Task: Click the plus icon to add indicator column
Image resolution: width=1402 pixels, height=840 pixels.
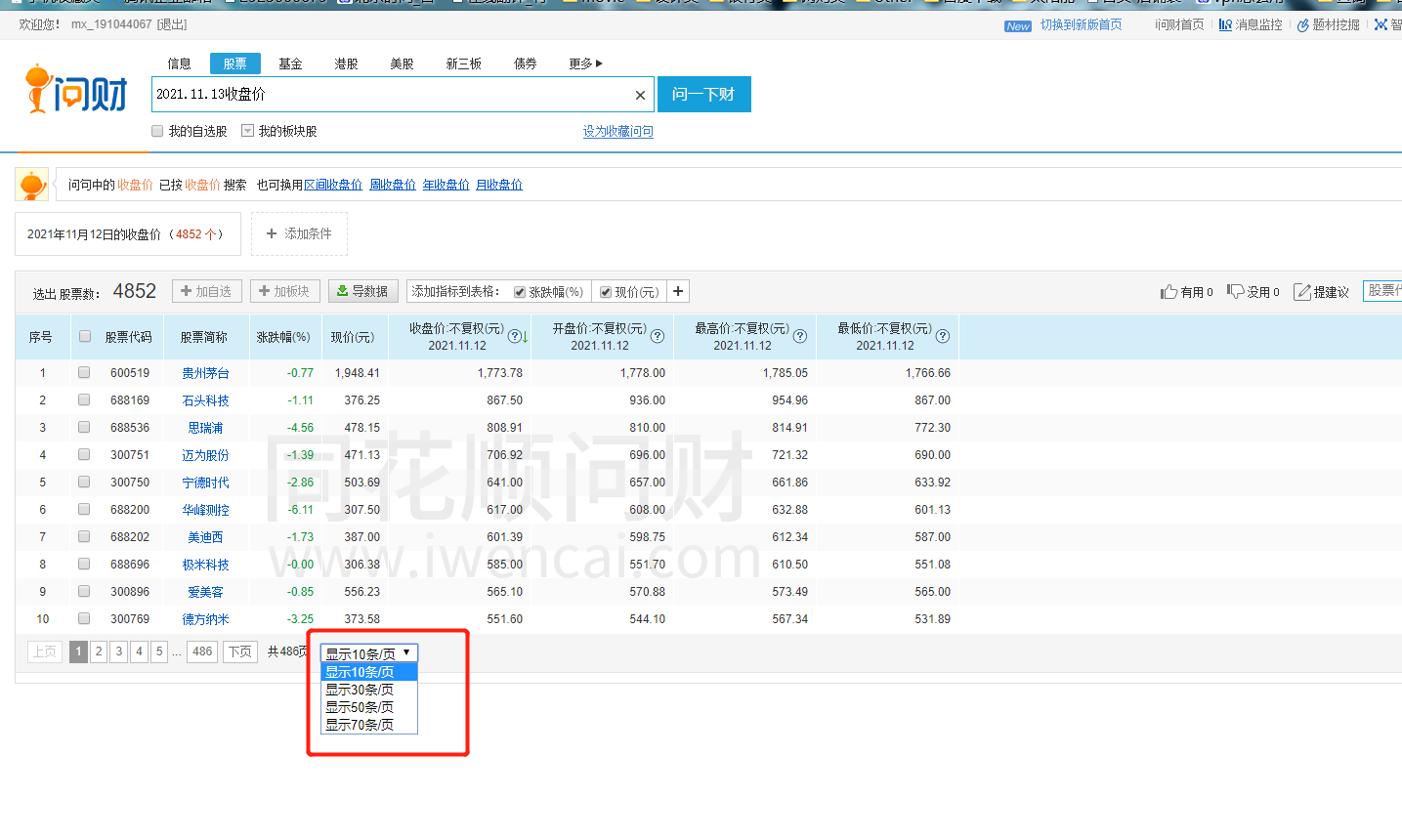Action: [678, 291]
